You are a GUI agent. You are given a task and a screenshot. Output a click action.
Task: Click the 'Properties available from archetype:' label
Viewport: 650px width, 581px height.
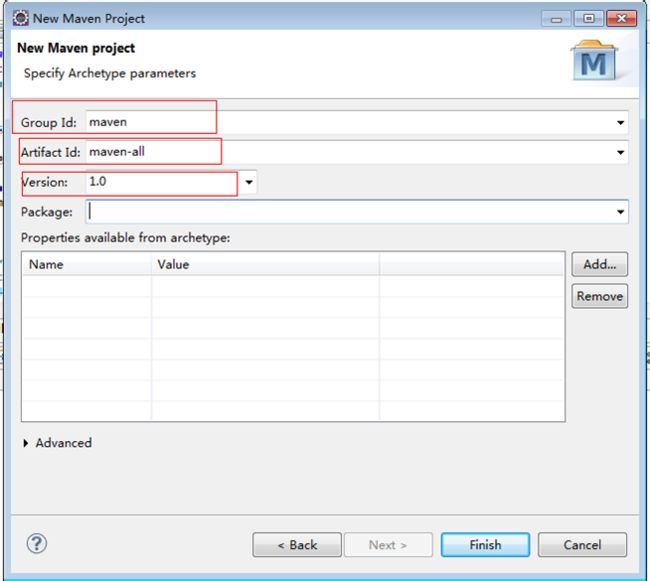click(126, 238)
